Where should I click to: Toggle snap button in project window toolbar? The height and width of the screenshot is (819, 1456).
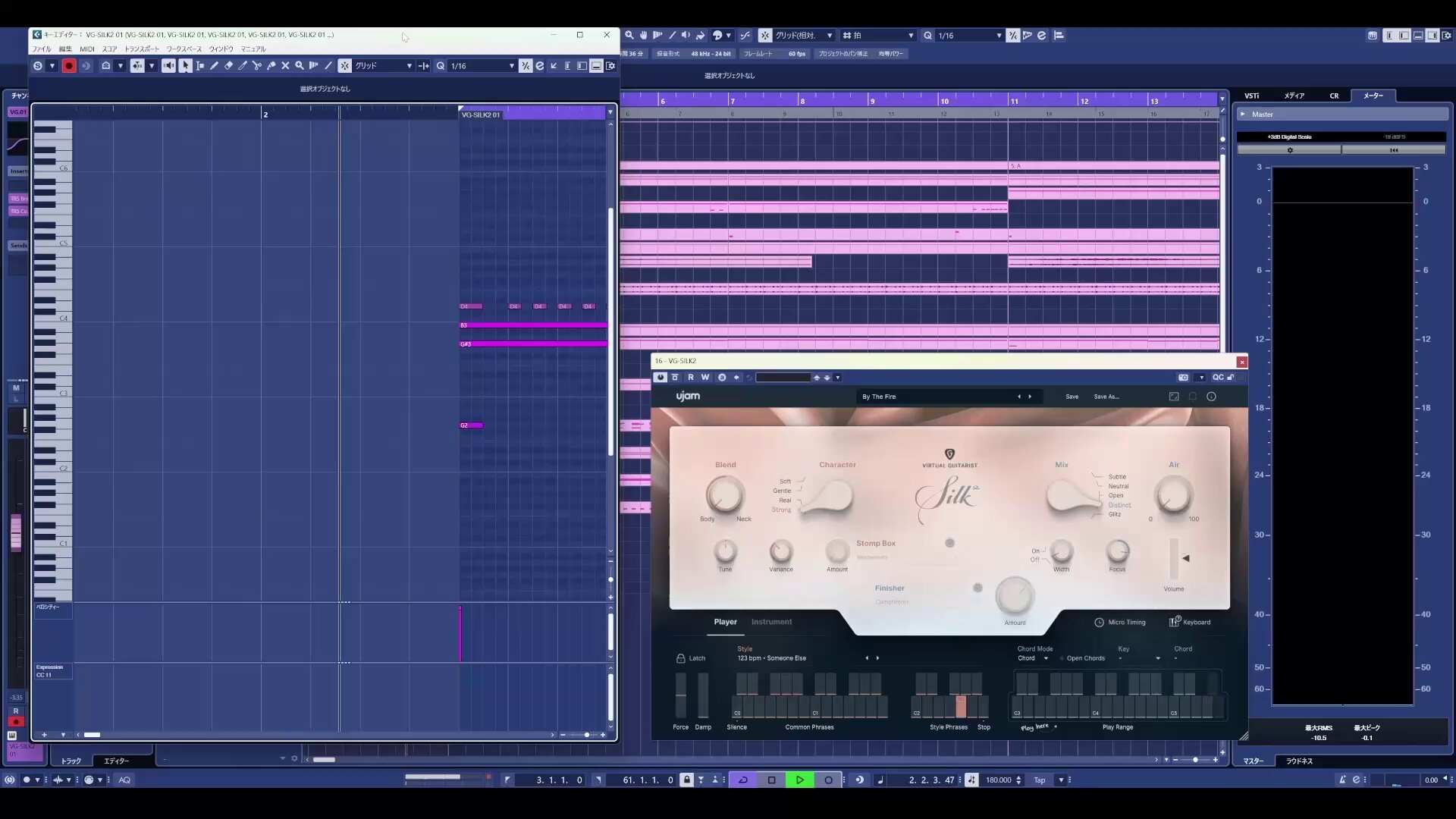[765, 36]
